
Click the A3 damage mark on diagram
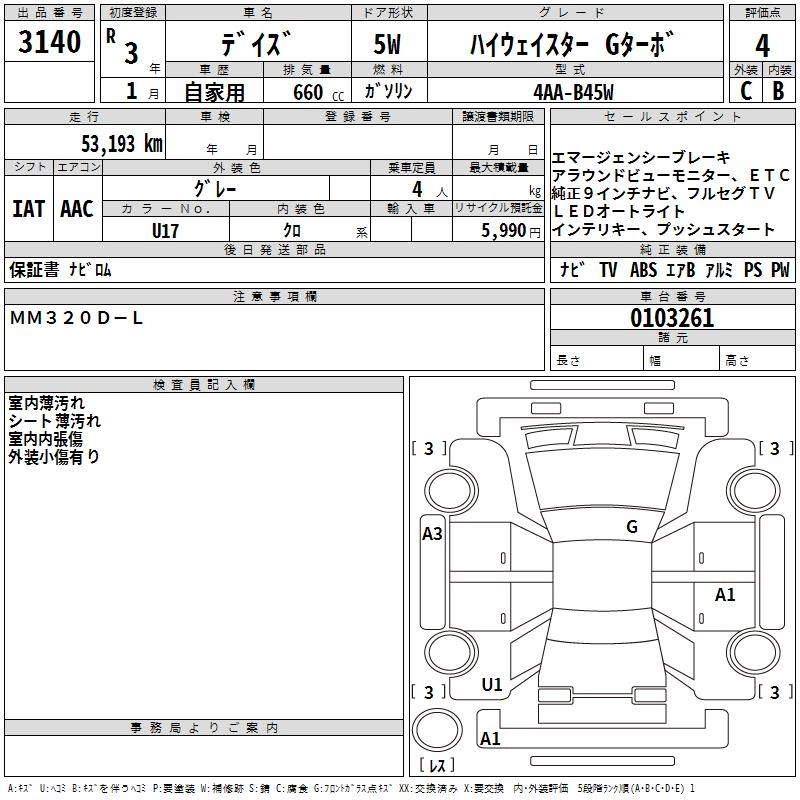coord(432,534)
